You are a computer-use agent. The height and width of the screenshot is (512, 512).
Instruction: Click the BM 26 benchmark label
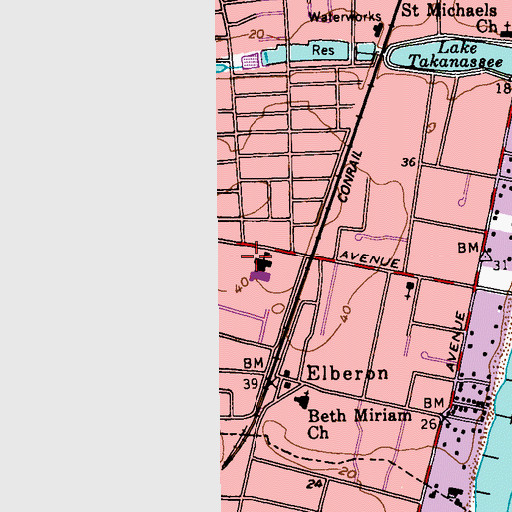433,413
